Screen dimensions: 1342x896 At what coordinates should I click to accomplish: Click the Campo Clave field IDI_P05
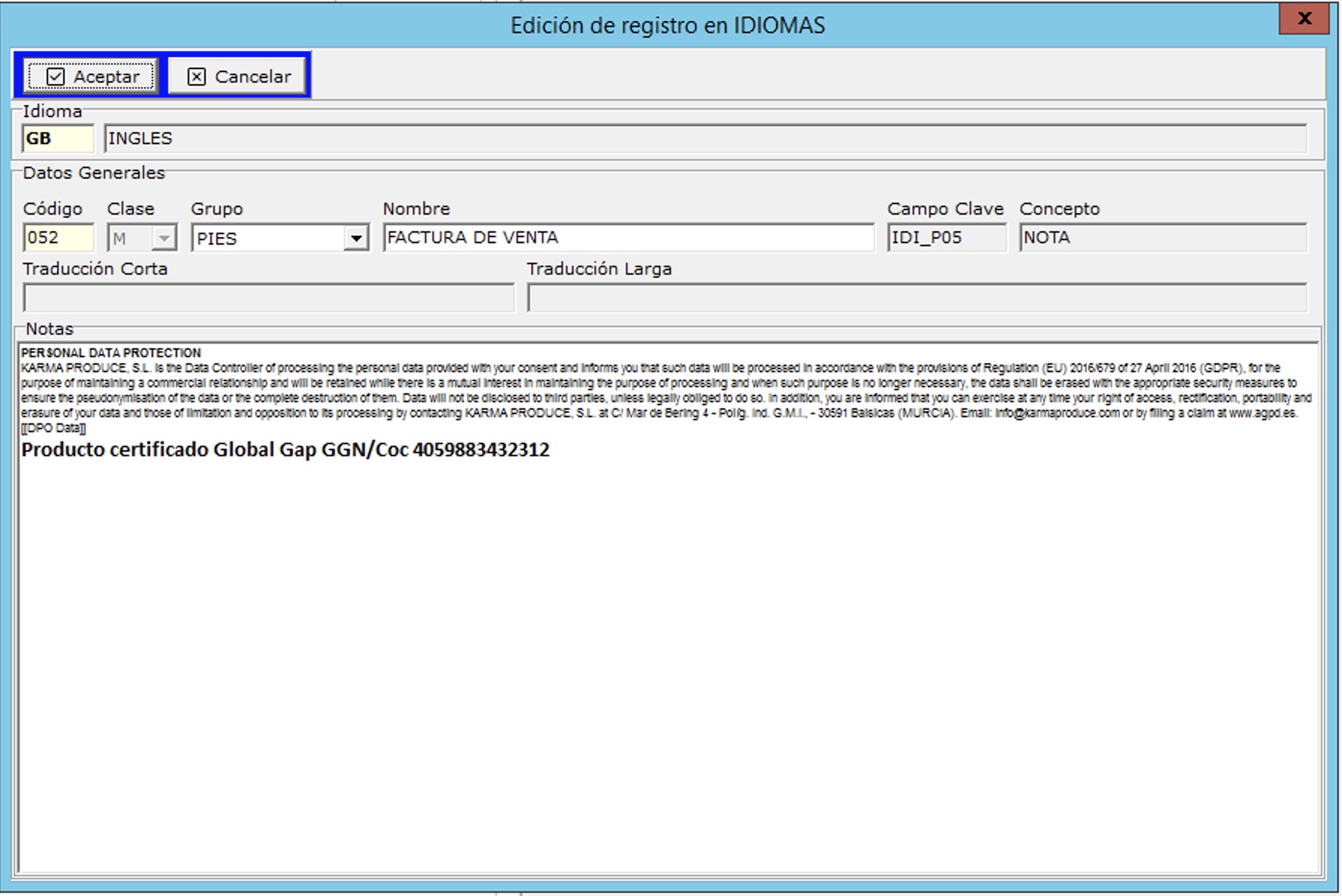pos(946,238)
